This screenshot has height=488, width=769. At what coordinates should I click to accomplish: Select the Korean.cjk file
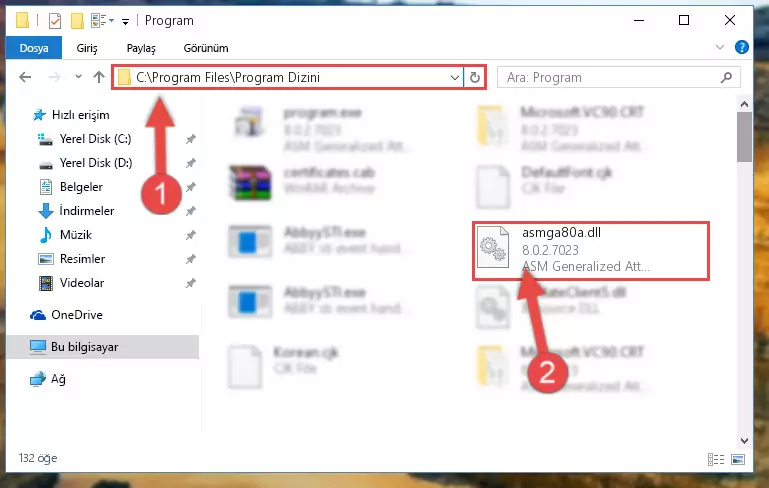(x=283, y=367)
